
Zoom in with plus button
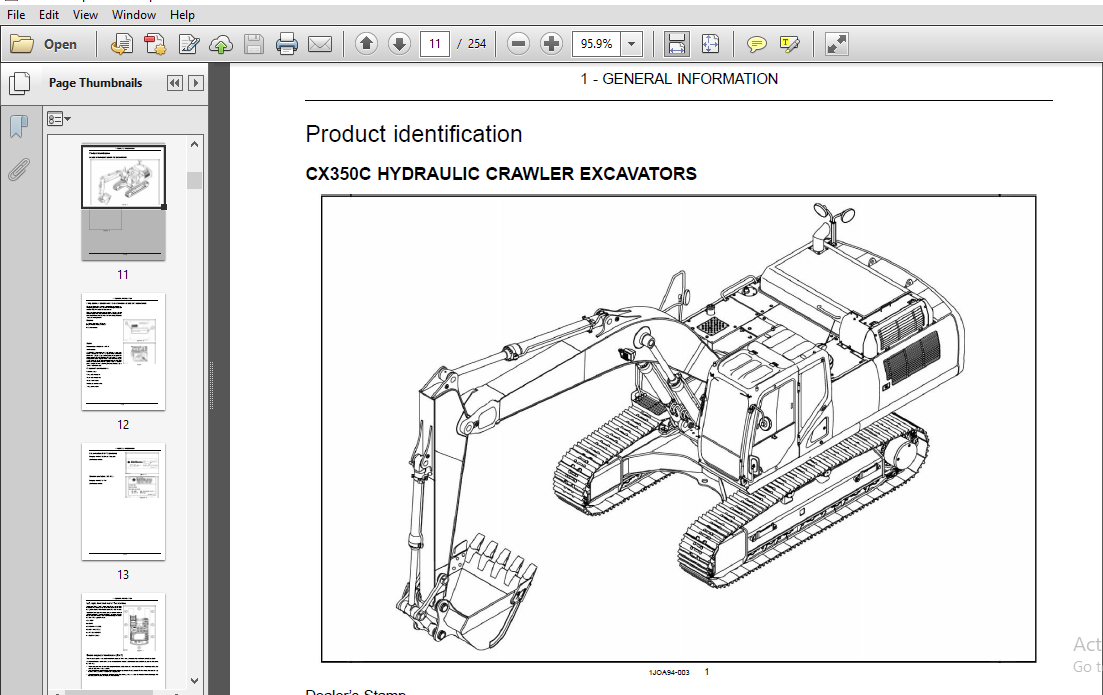[552, 44]
